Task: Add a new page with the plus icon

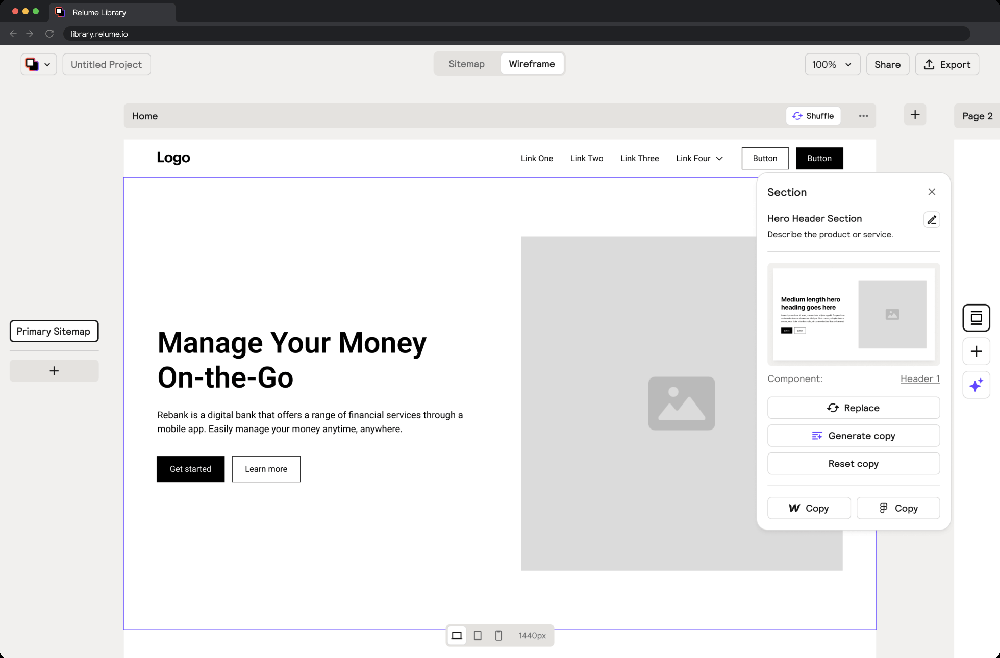Action: [x=915, y=114]
